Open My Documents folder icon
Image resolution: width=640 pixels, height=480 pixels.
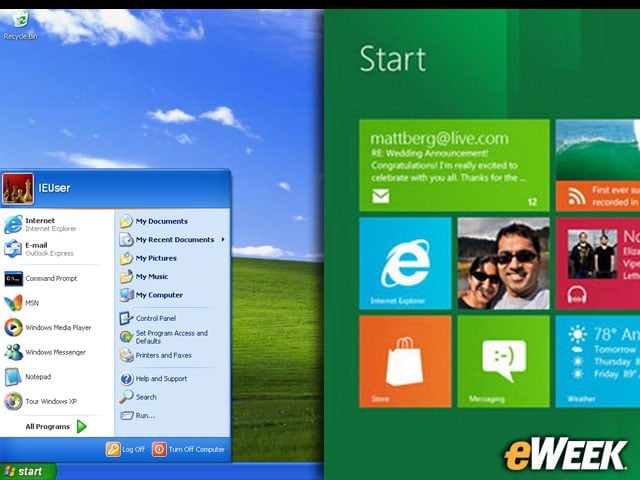coord(126,221)
